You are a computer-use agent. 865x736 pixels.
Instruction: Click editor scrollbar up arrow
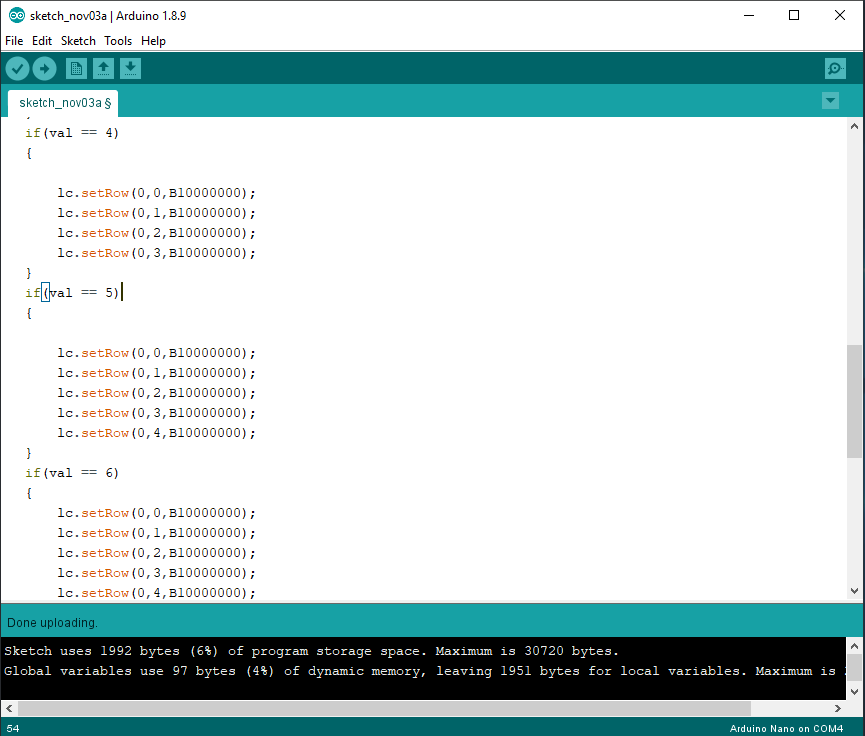[x=855, y=126]
